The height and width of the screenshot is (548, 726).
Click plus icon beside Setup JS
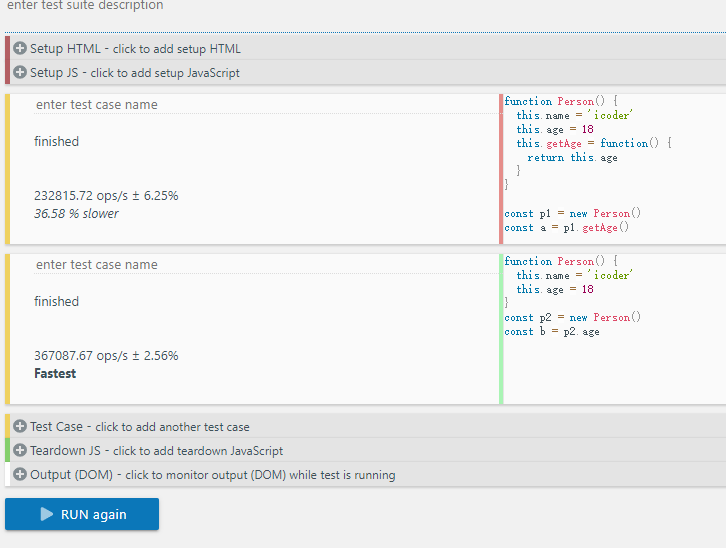(x=20, y=72)
